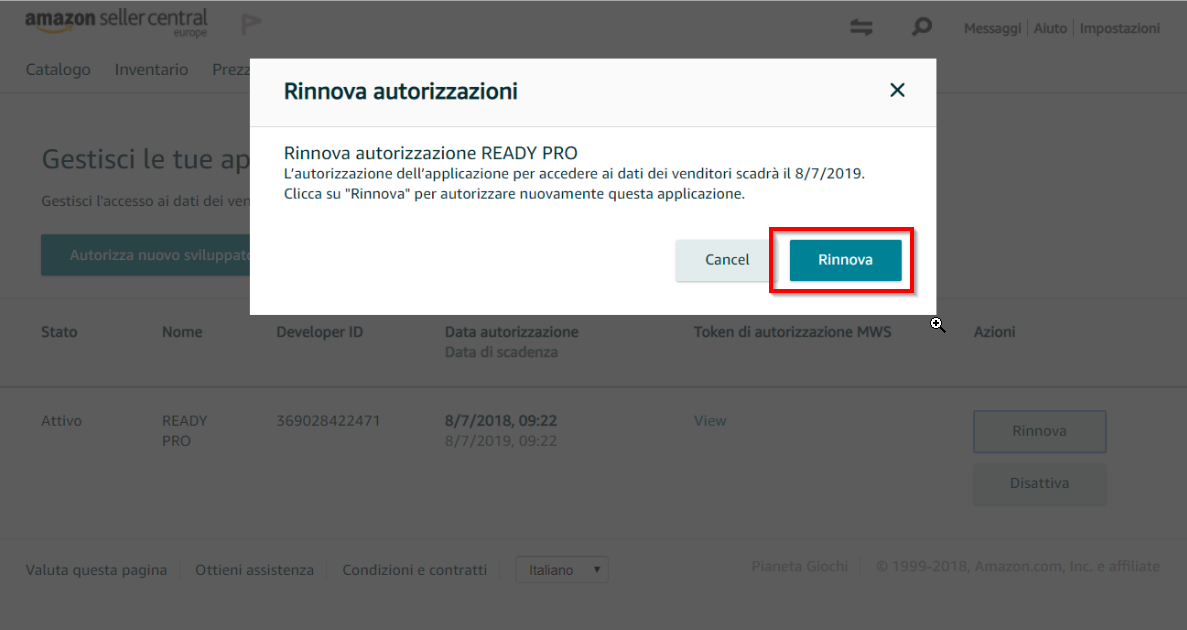Image resolution: width=1187 pixels, height=630 pixels.
Task: View the MWS authorization token
Action: 710,421
